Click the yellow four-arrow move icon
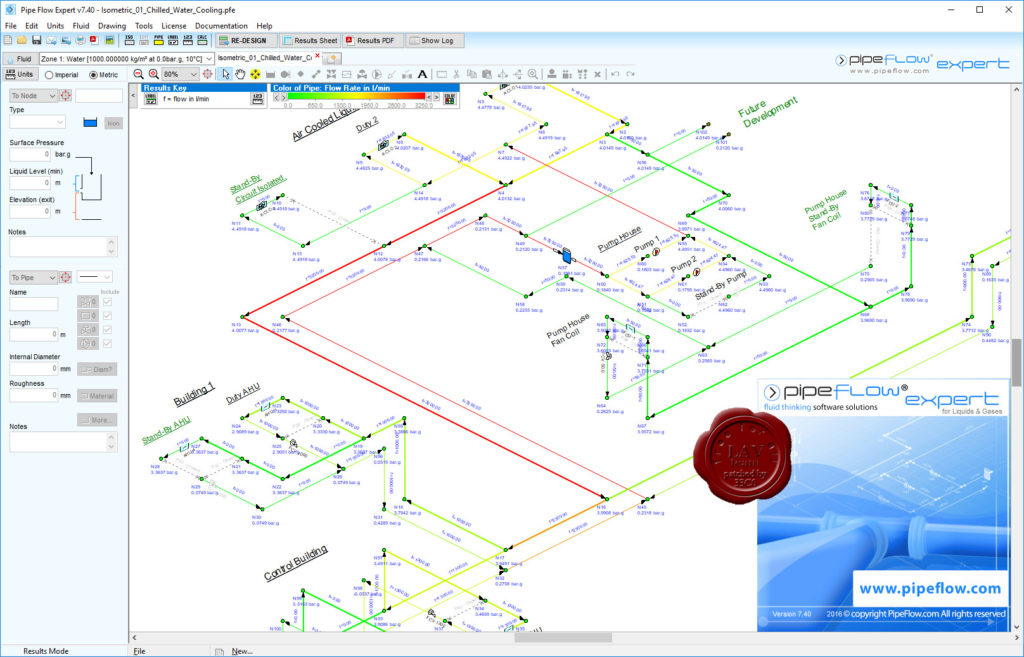 coord(255,74)
